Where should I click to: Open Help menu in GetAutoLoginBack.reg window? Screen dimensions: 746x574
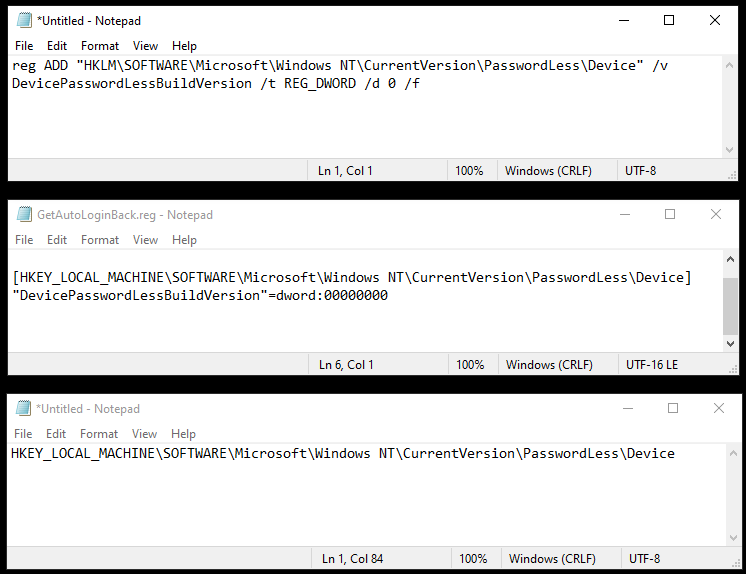coord(184,239)
